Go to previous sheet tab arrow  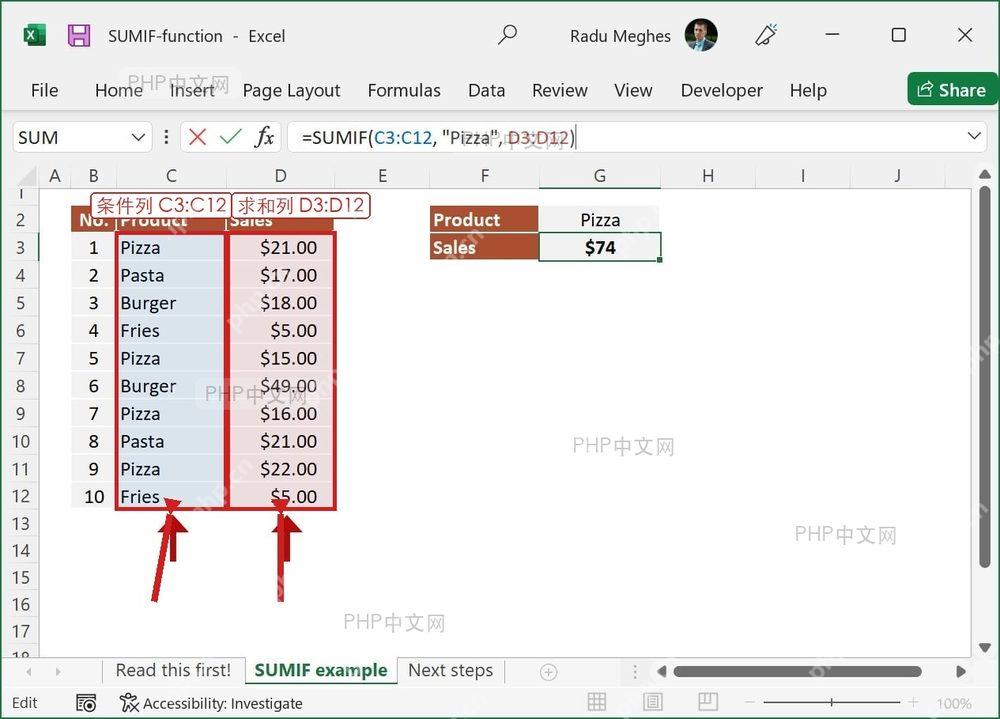pyautogui.click(x=29, y=672)
